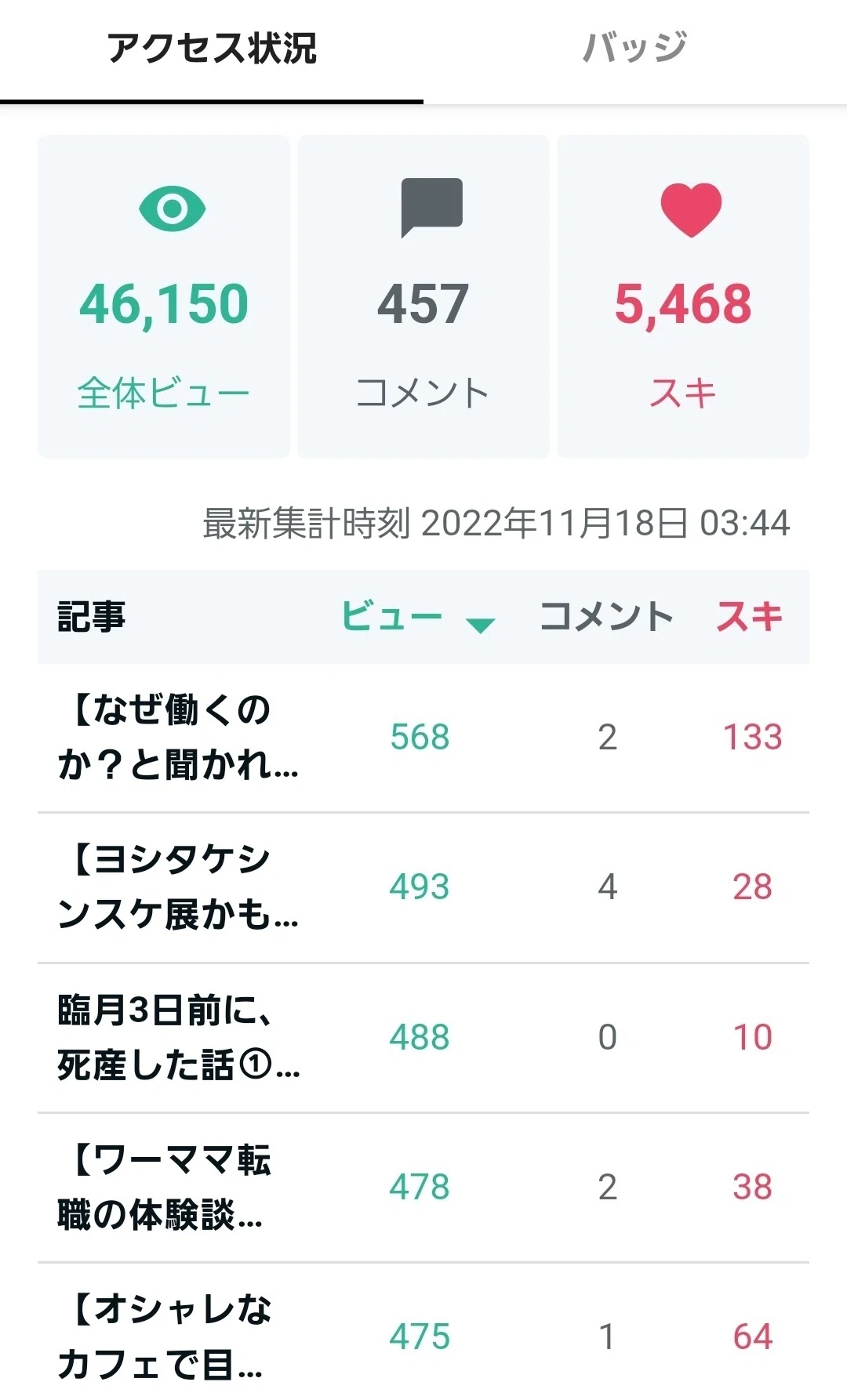Tap the 568 view count
The image size is (847, 1400).
click(420, 737)
